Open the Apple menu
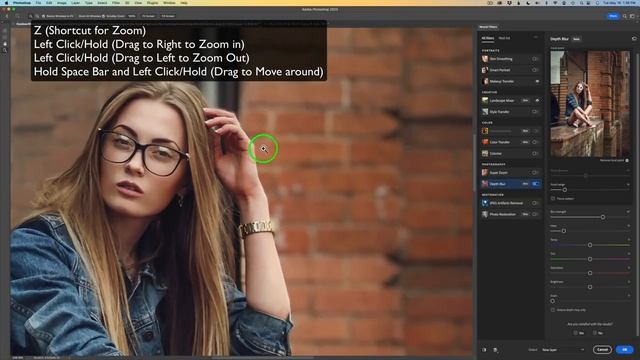The height and width of the screenshot is (360, 640). click(x=7, y=3)
